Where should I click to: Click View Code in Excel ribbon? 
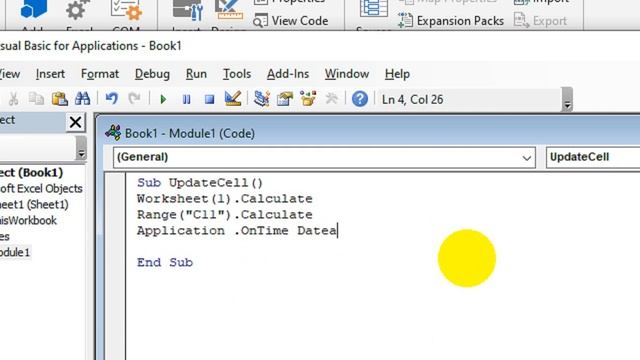click(291, 20)
